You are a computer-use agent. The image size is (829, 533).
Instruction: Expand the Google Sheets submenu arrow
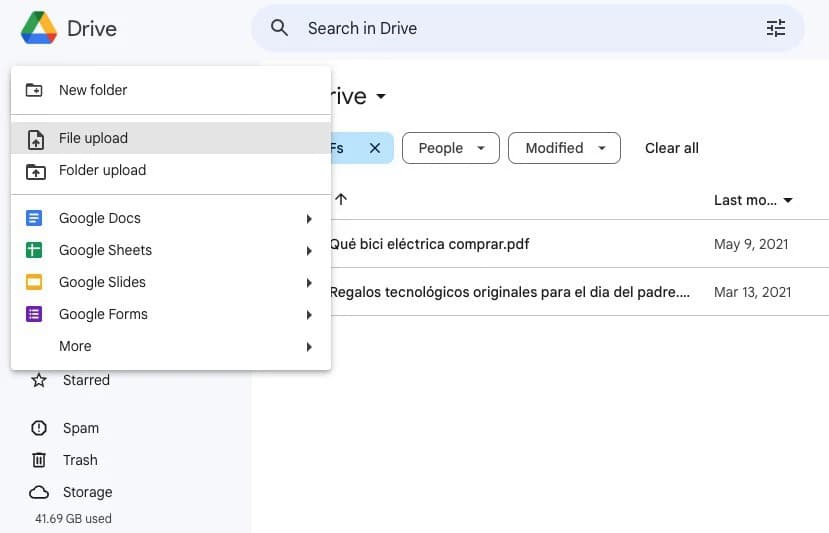309,251
